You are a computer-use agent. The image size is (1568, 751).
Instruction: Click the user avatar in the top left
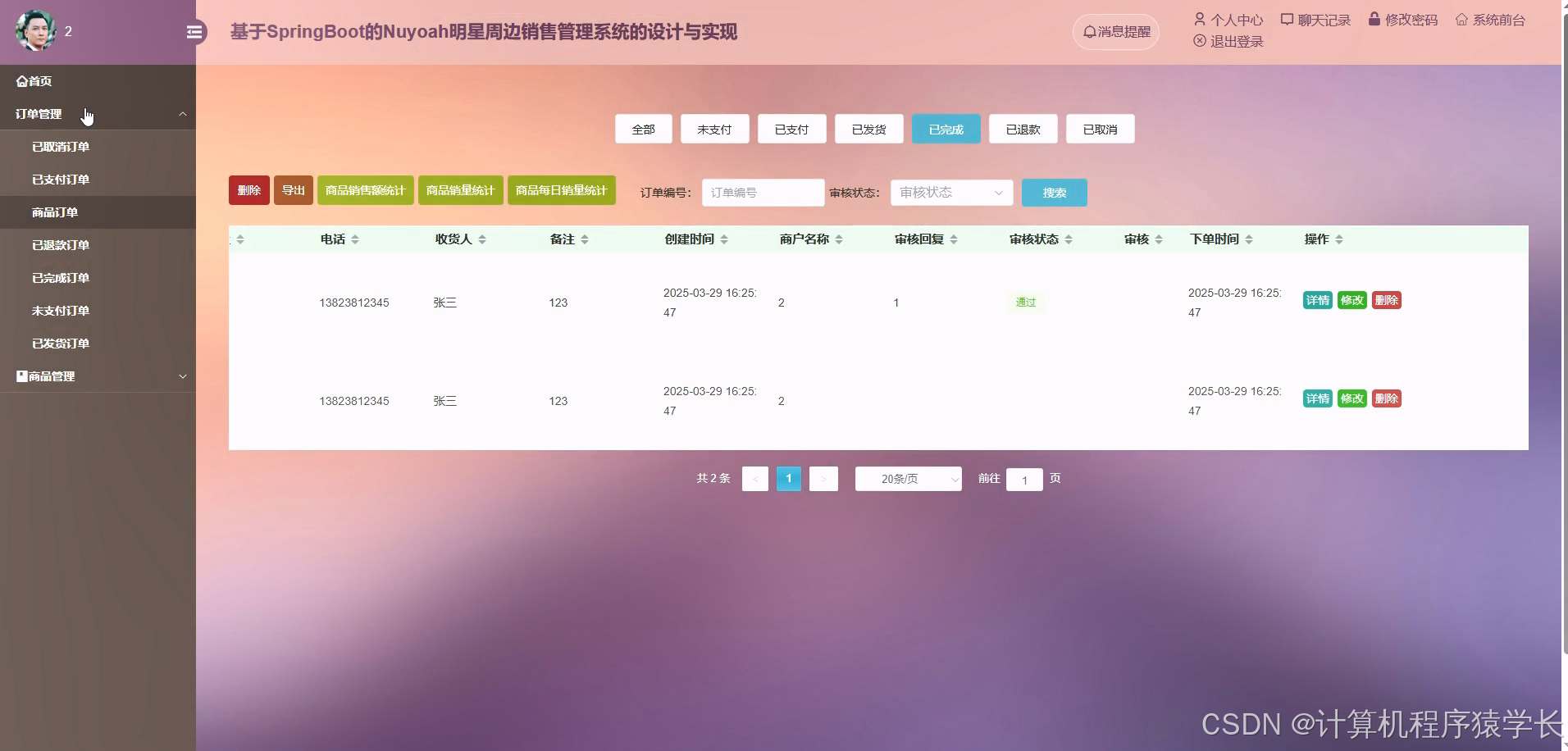coord(34,30)
